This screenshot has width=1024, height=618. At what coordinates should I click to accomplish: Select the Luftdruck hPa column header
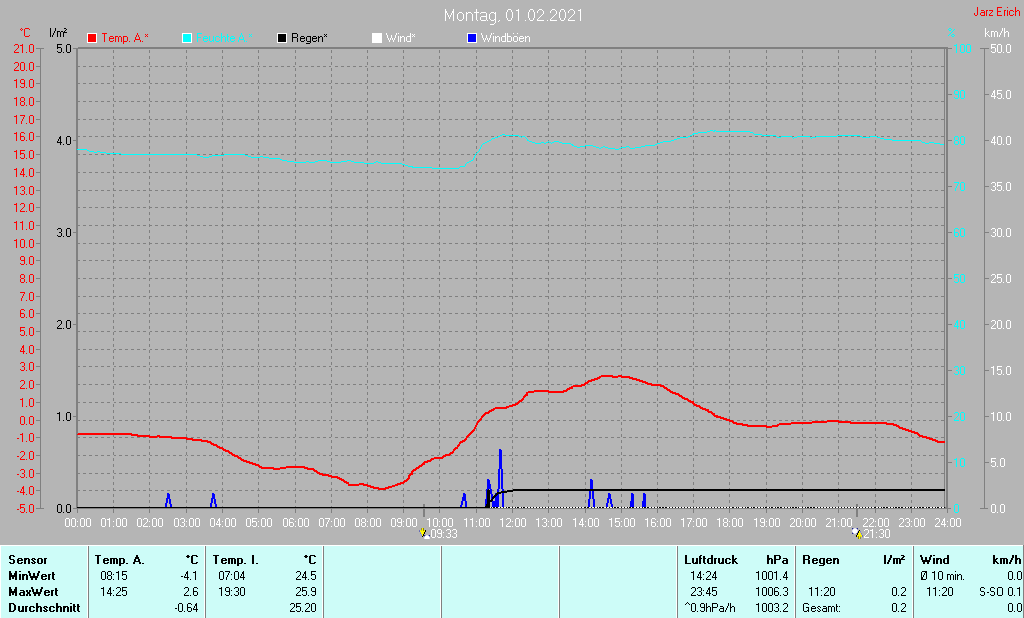click(736, 560)
